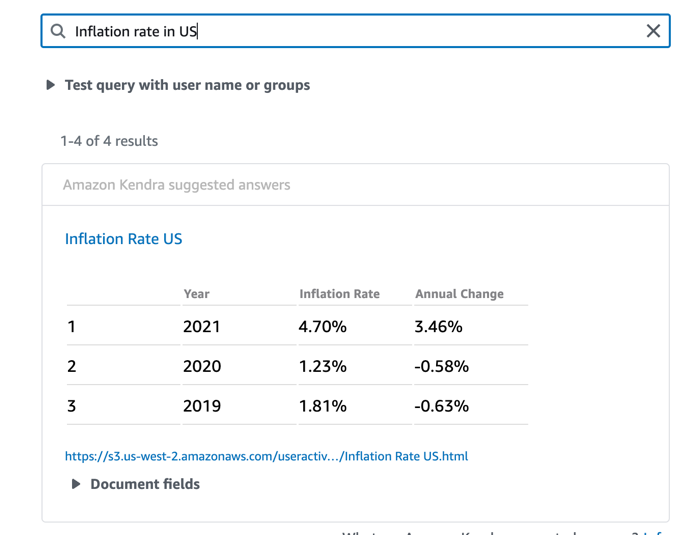Image resolution: width=695 pixels, height=535 pixels.
Task: Click the magnifying glass search icon
Action: (x=58, y=31)
